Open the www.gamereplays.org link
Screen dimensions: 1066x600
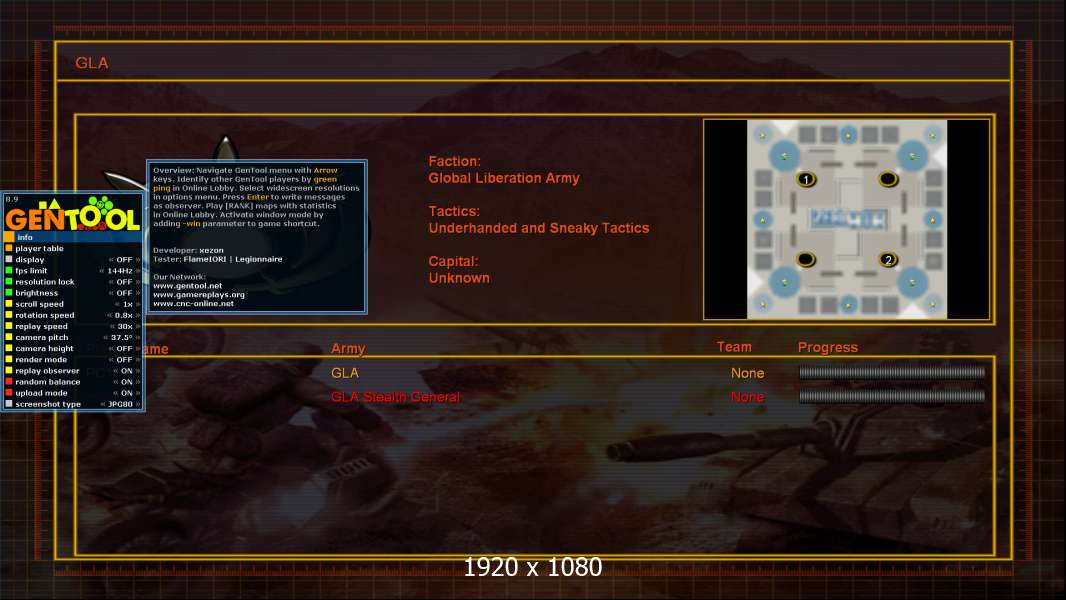(x=199, y=294)
